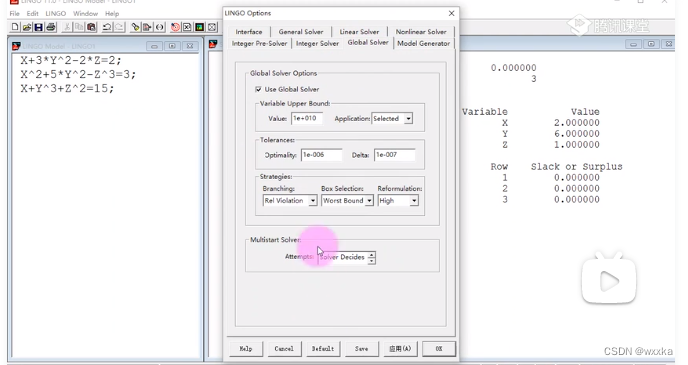Click the model line X+3*Y^2-2*Z=2;
Screen dimensions: 688x365
71,61
